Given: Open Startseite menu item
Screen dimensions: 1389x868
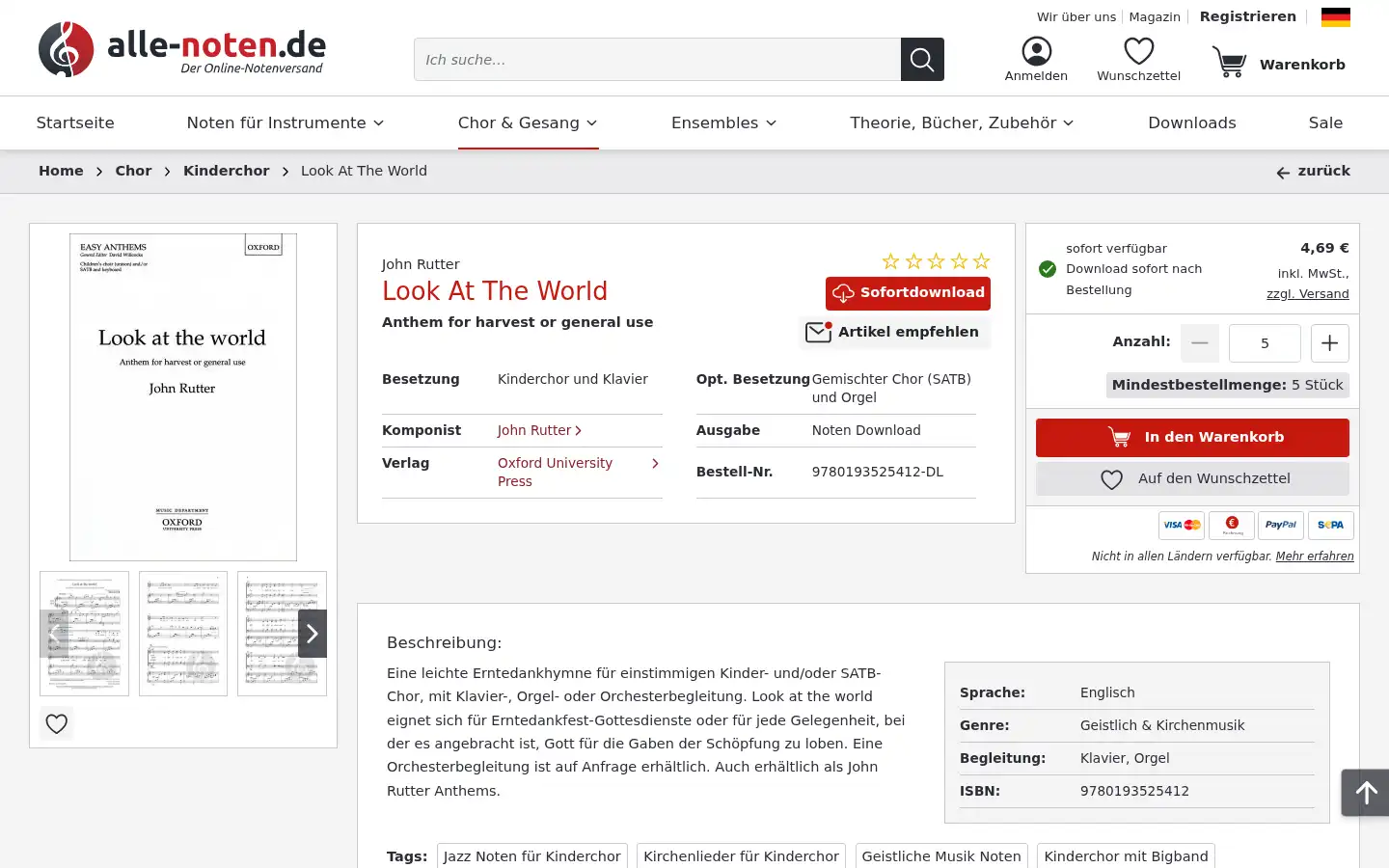Looking at the screenshot, I should (x=75, y=122).
